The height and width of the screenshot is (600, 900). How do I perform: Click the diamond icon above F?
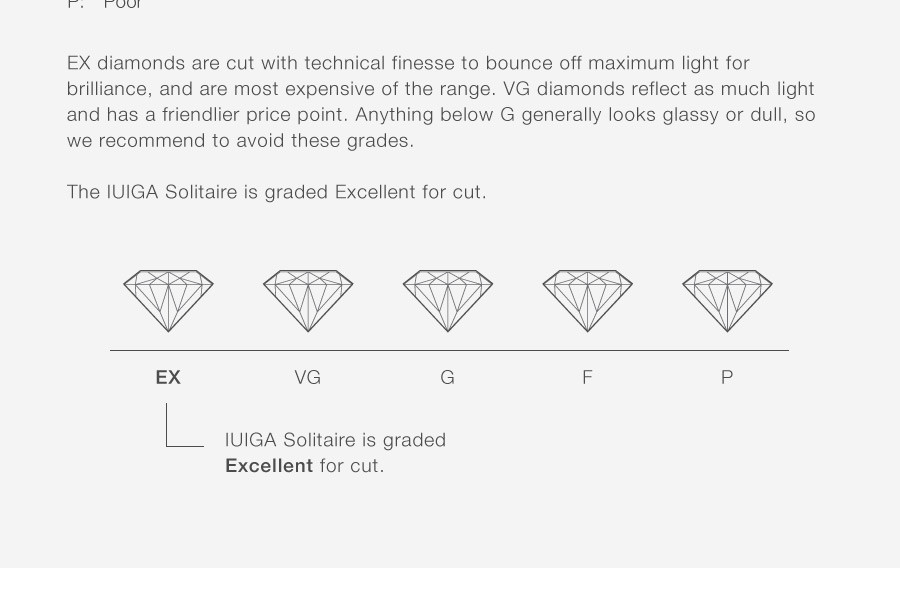588,301
